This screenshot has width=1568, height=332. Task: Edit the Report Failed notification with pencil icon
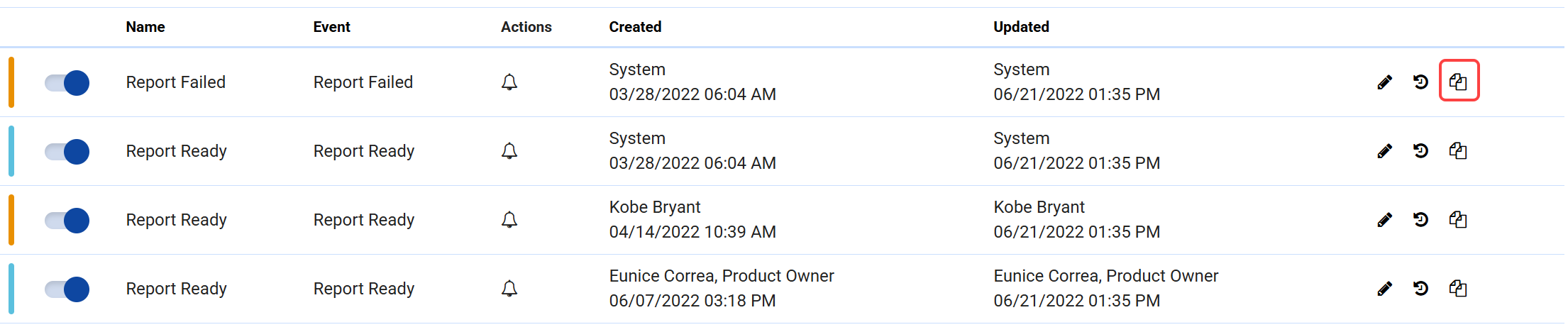click(x=1384, y=82)
